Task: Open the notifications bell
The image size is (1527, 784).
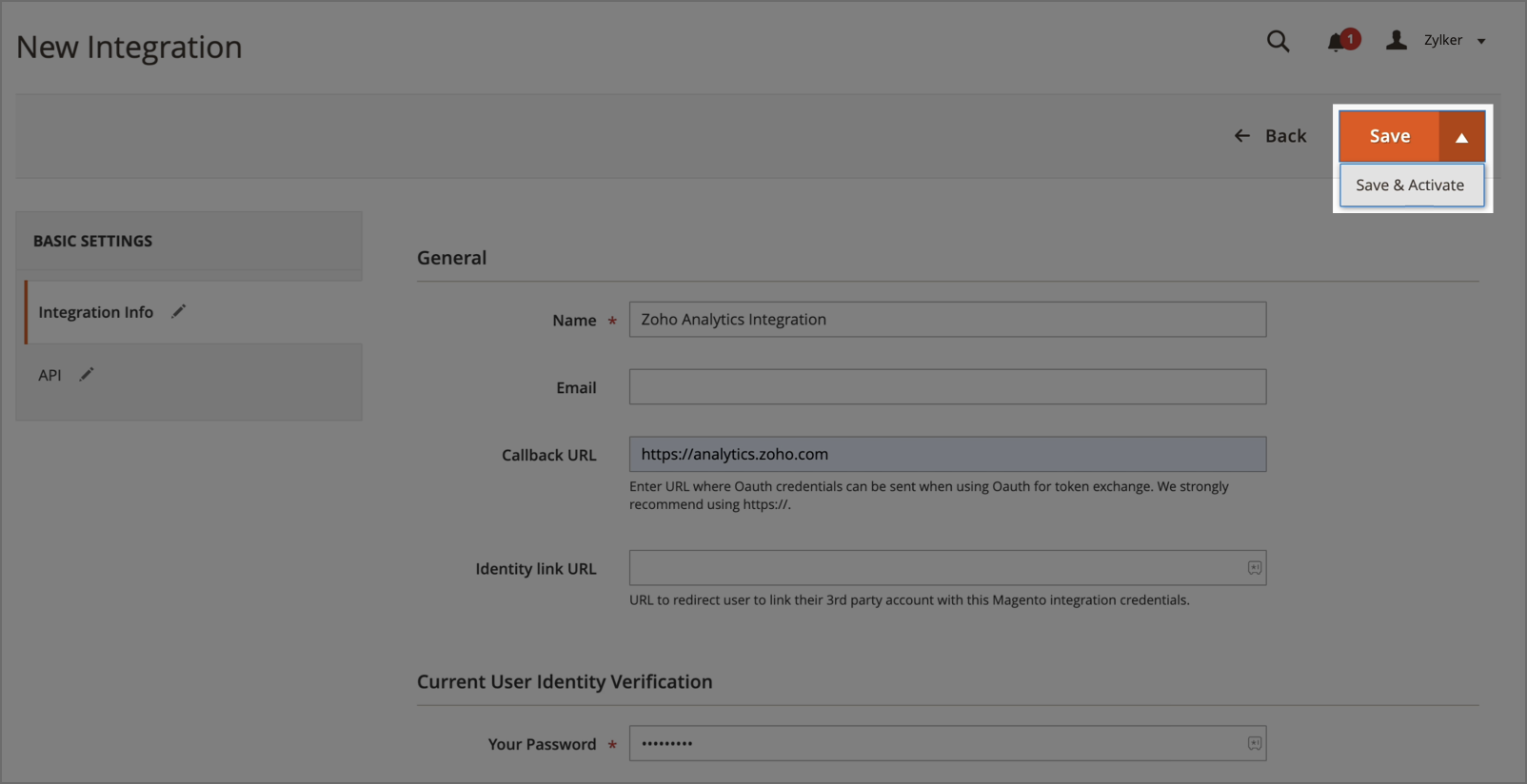Action: coord(1337,42)
